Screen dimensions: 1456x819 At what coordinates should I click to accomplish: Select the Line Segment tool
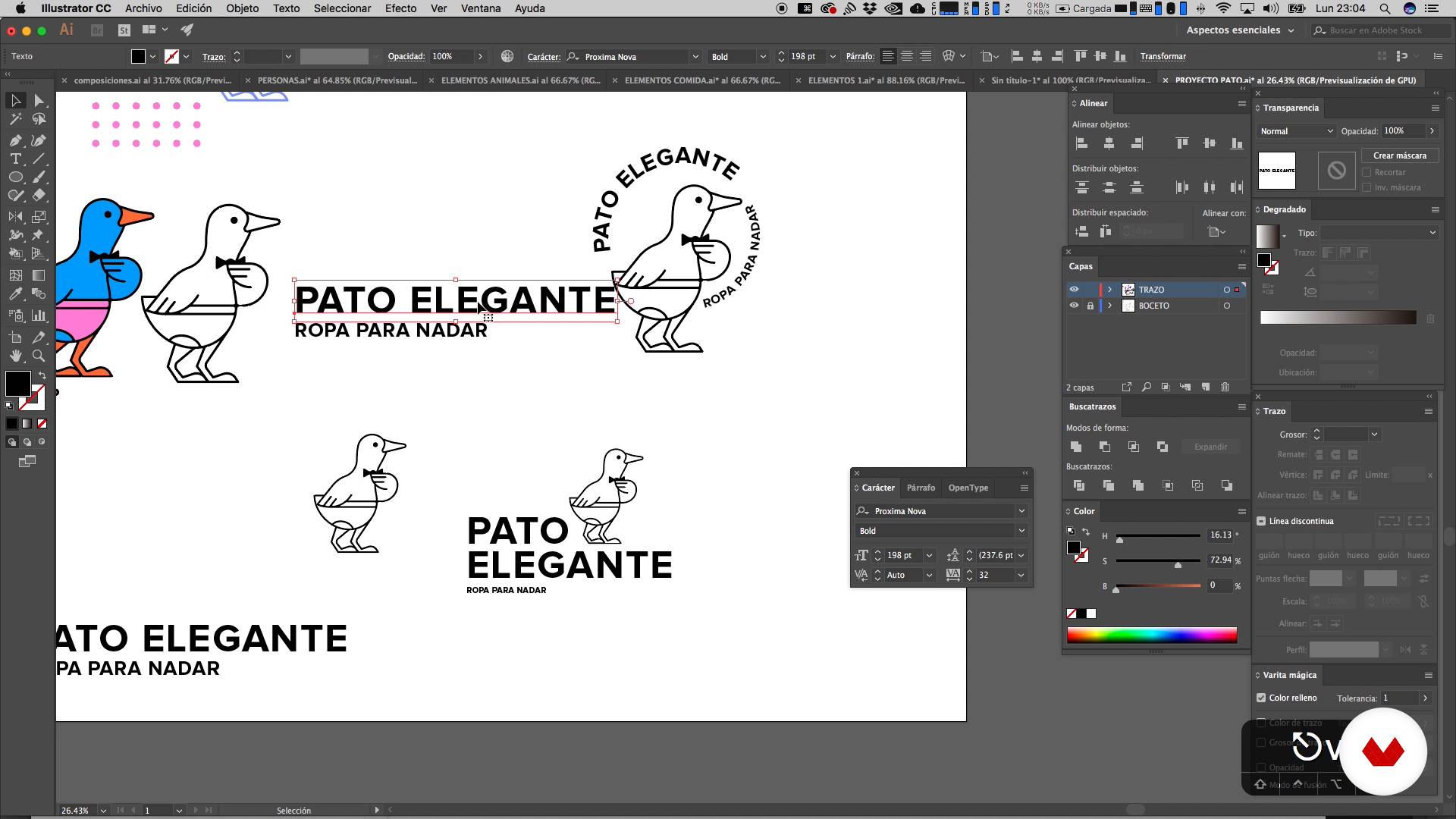point(39,158)
